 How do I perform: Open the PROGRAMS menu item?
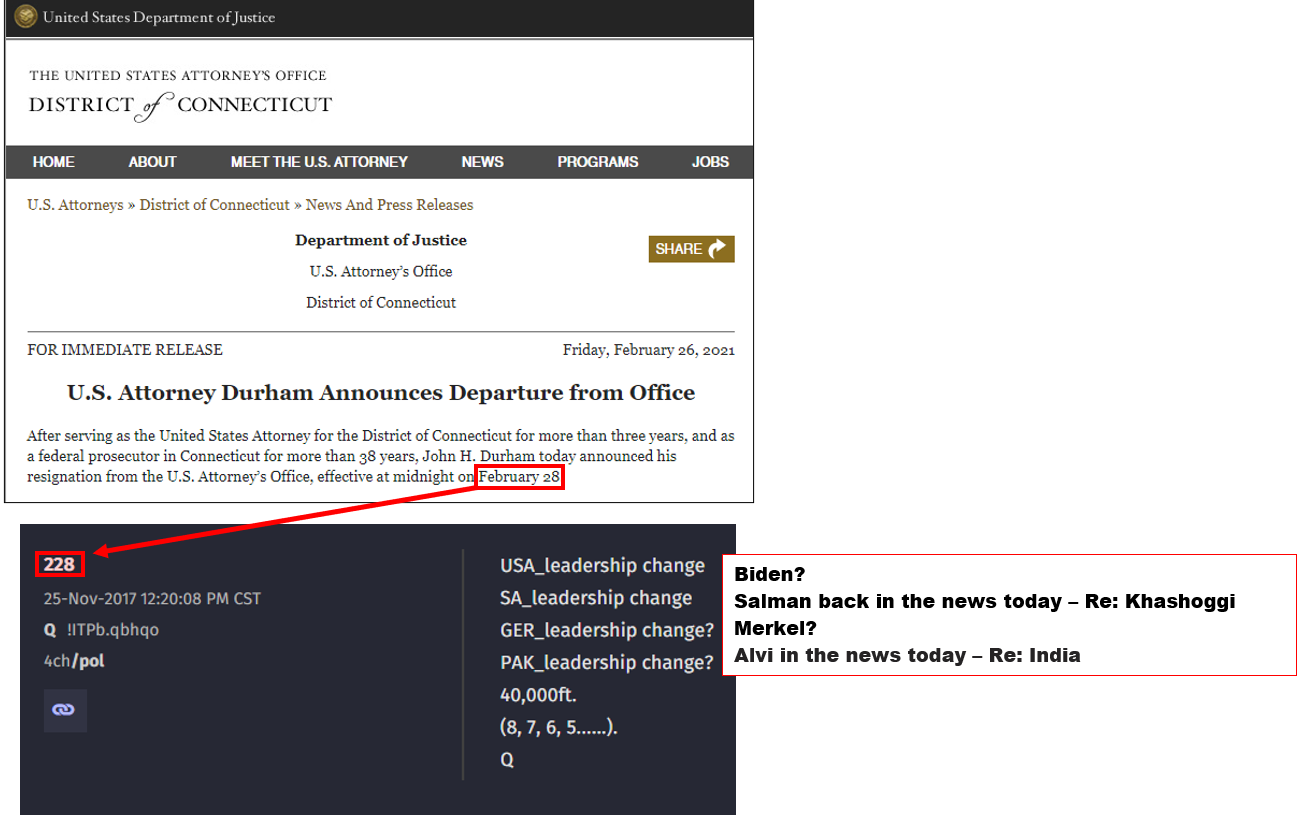pos(598,162)
